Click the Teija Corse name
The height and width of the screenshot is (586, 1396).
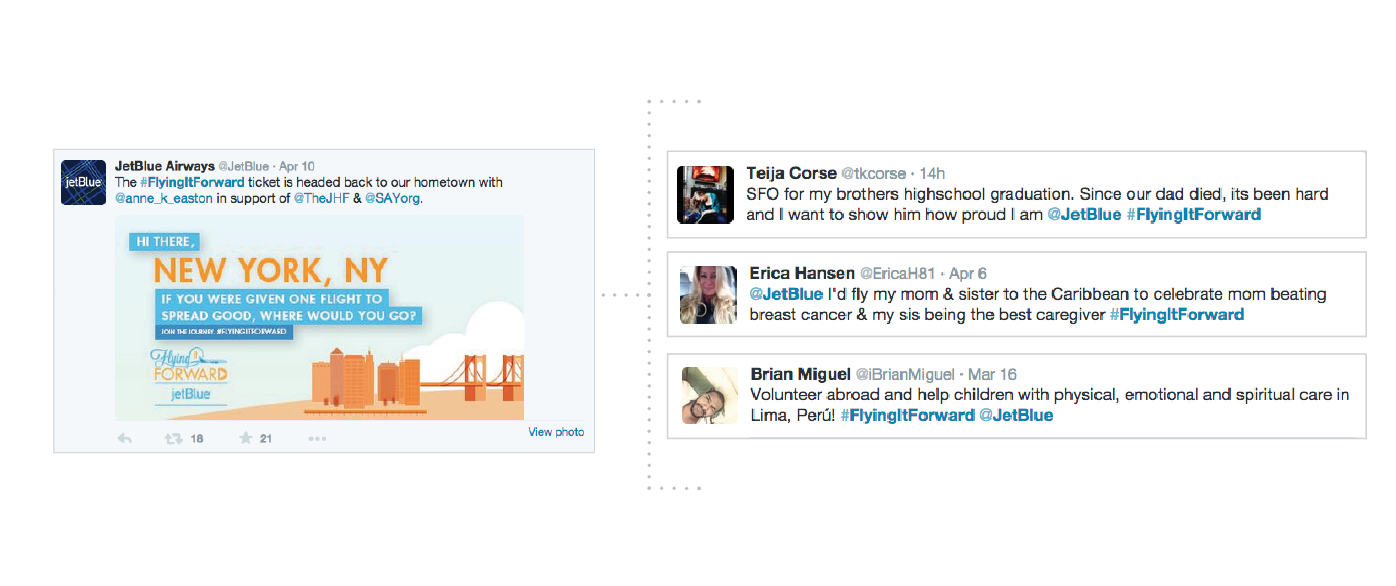pyautogui.click(x=791, y=174)
